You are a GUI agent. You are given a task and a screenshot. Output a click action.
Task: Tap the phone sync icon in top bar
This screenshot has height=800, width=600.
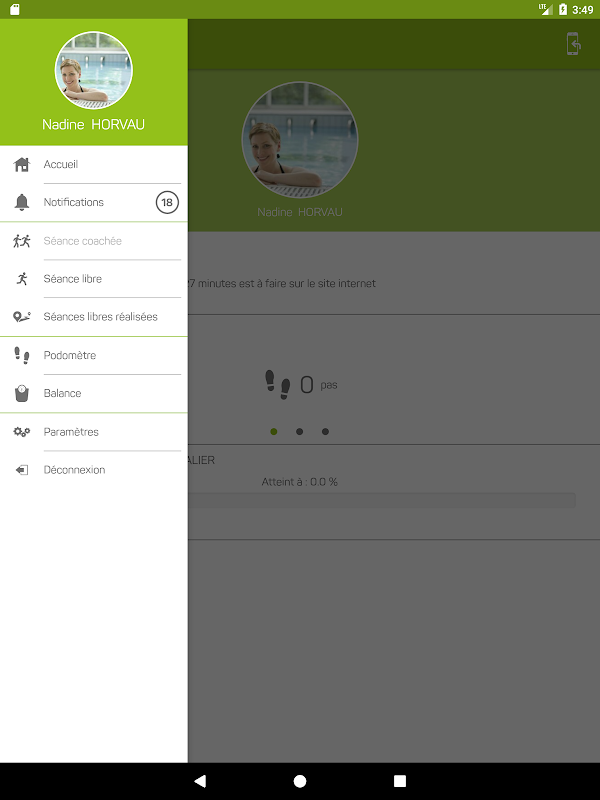(573, 43)
